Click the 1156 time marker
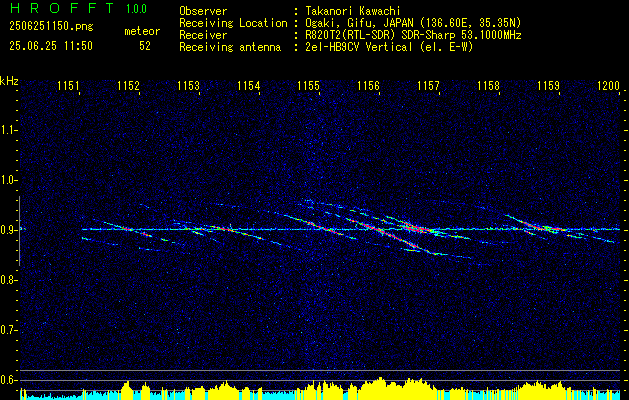 tap(368, 86)
